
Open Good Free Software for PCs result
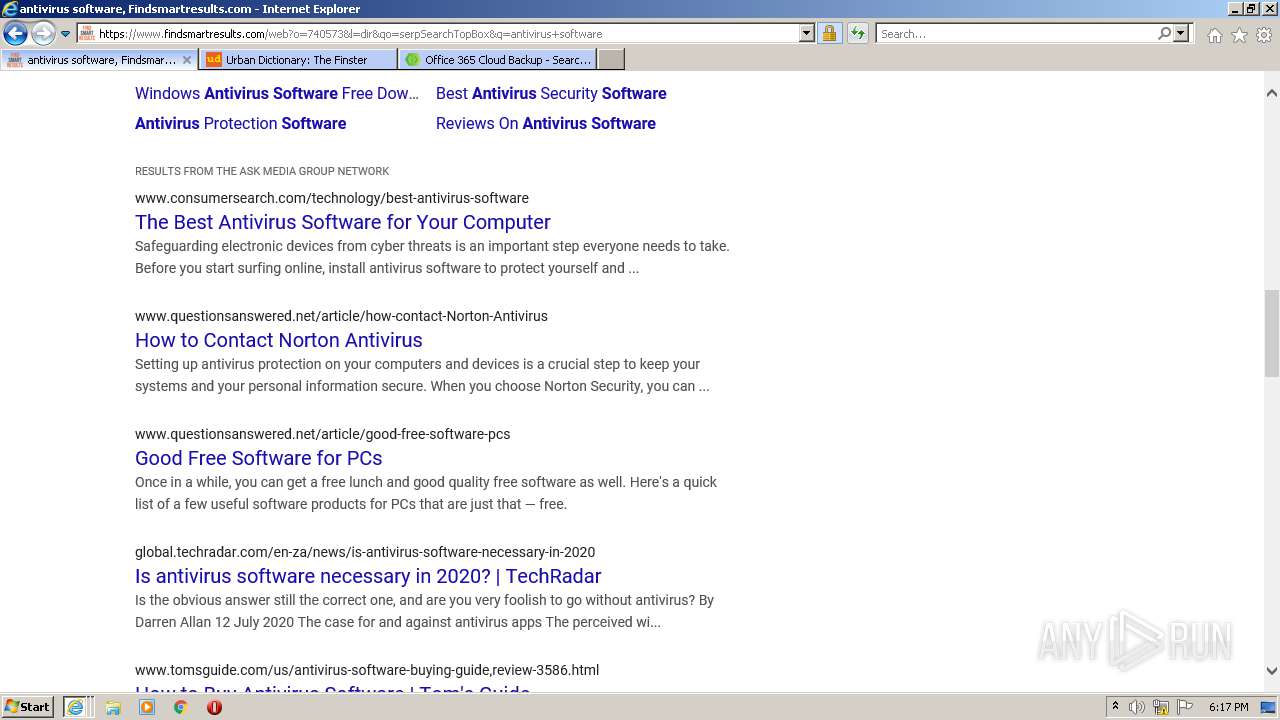click(259, 458)
